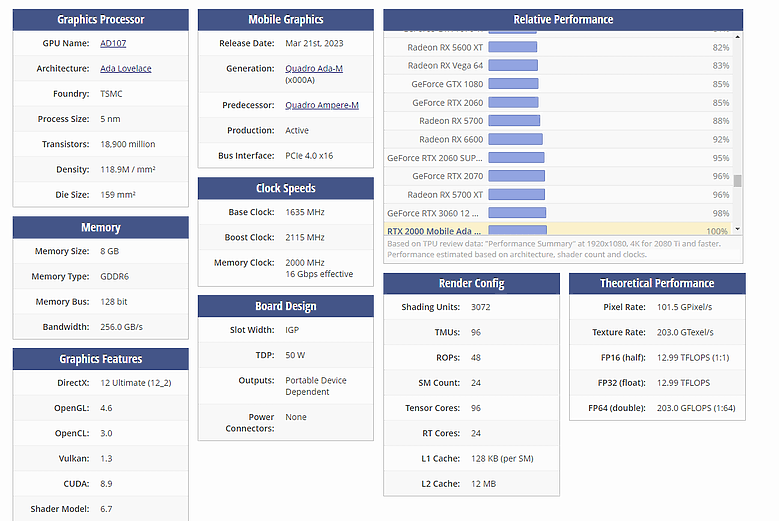Click the Mobile Graphics section header
Image resolution: width=780 pixels, height=521 pixels.
click(286, 20)
